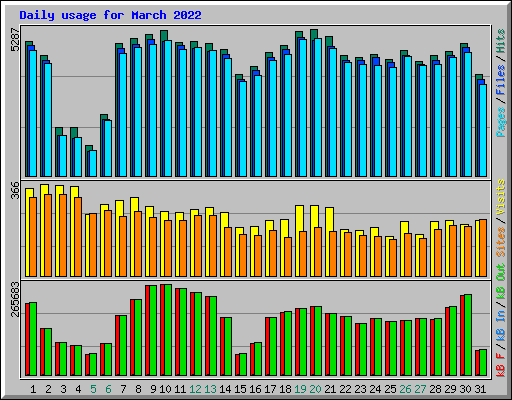
Task: Click the 5287 y-axis value
Action: [x=15, y=39]
